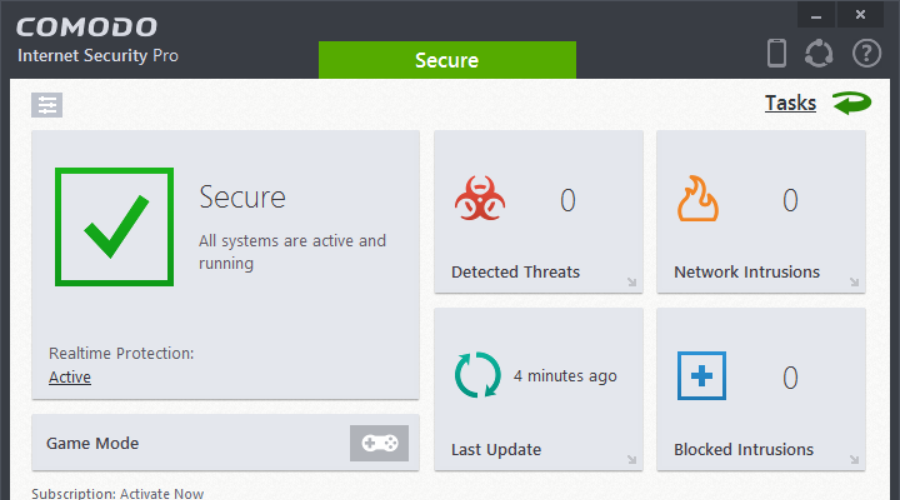Close the Comodo window
Image resolution: width=900 pixels, height=500 pixels.
pos(860,15)
